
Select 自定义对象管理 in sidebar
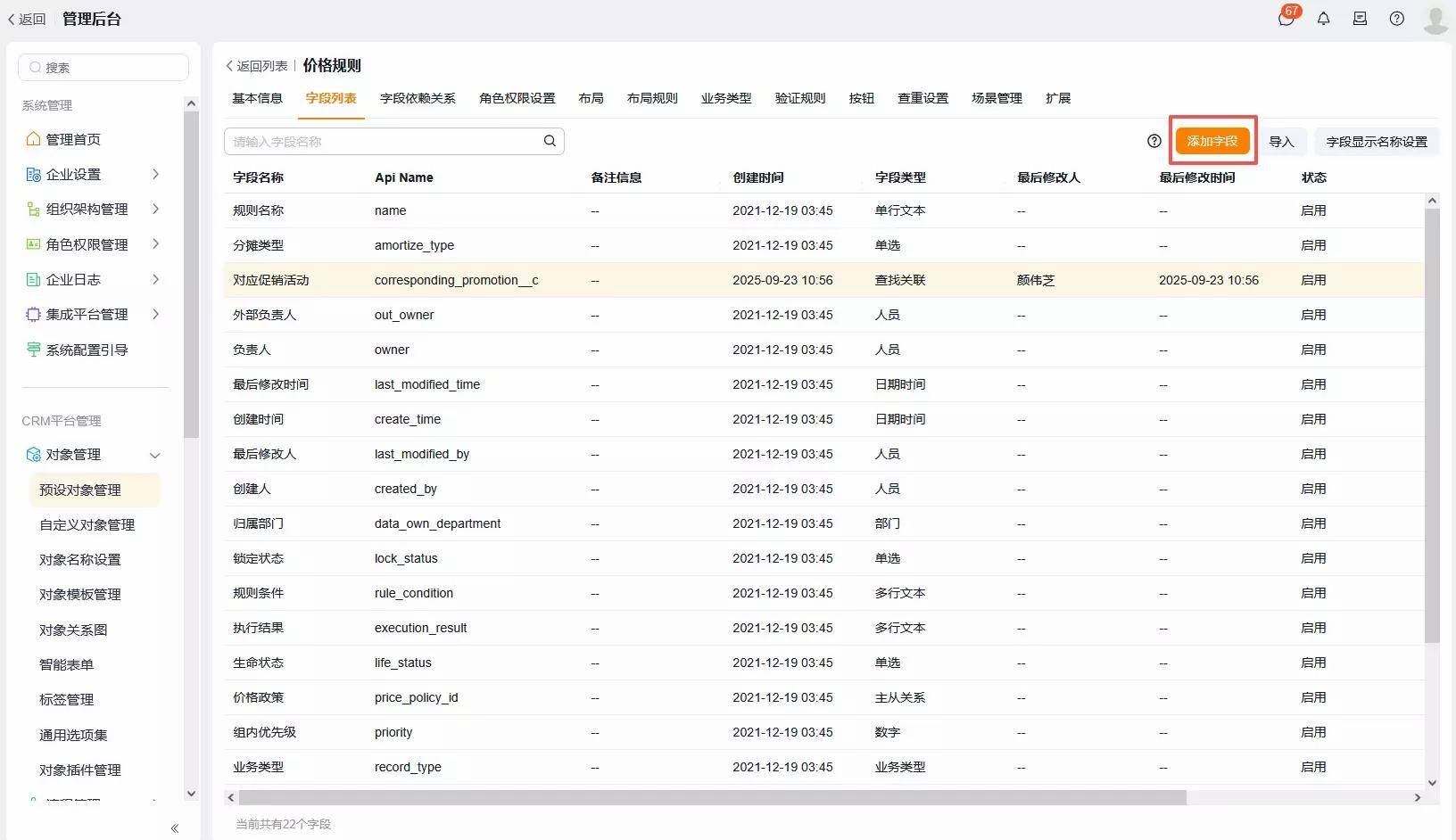point(87,525)
